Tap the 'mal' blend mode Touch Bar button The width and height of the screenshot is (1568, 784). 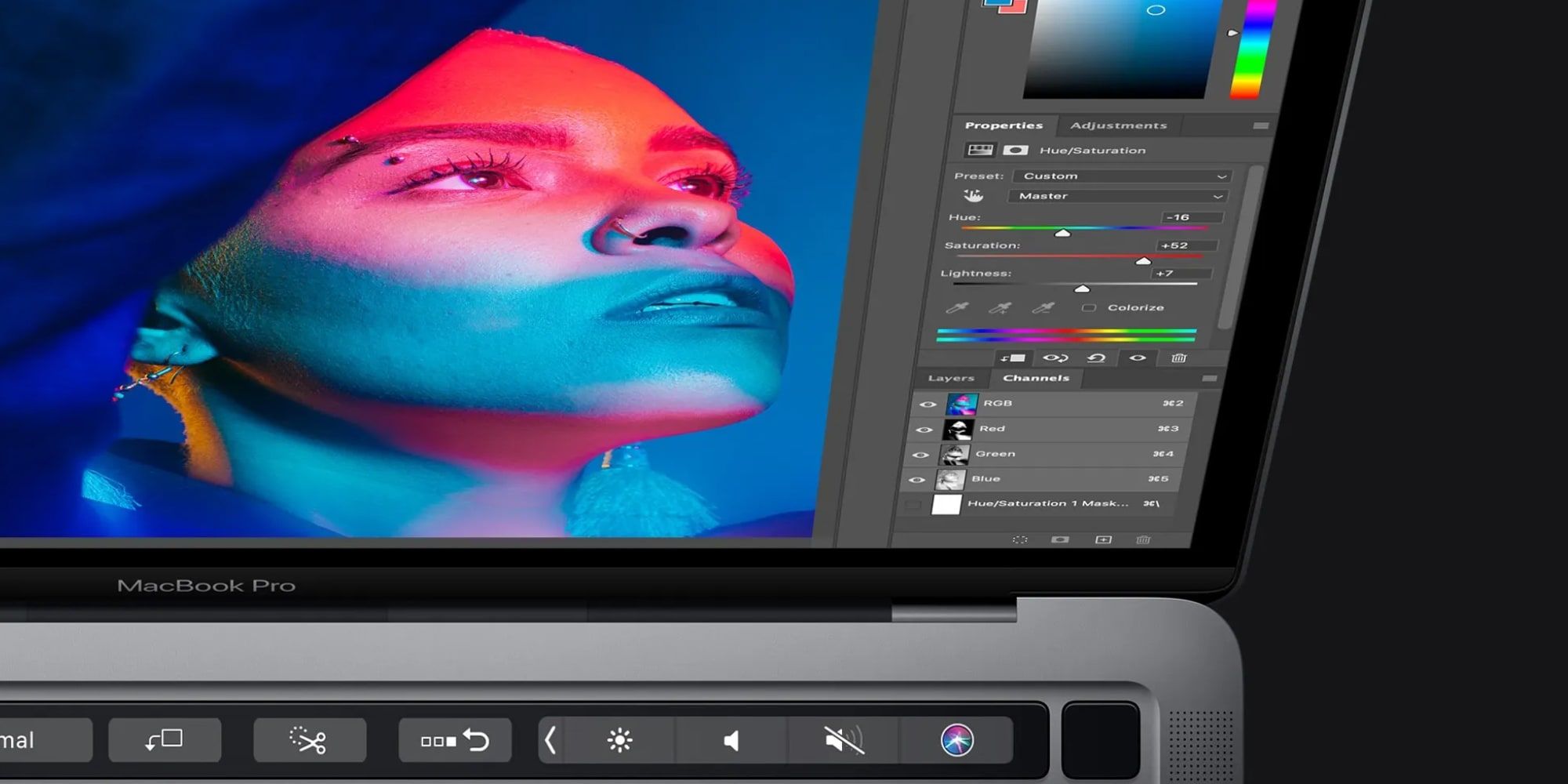point(45,740)
